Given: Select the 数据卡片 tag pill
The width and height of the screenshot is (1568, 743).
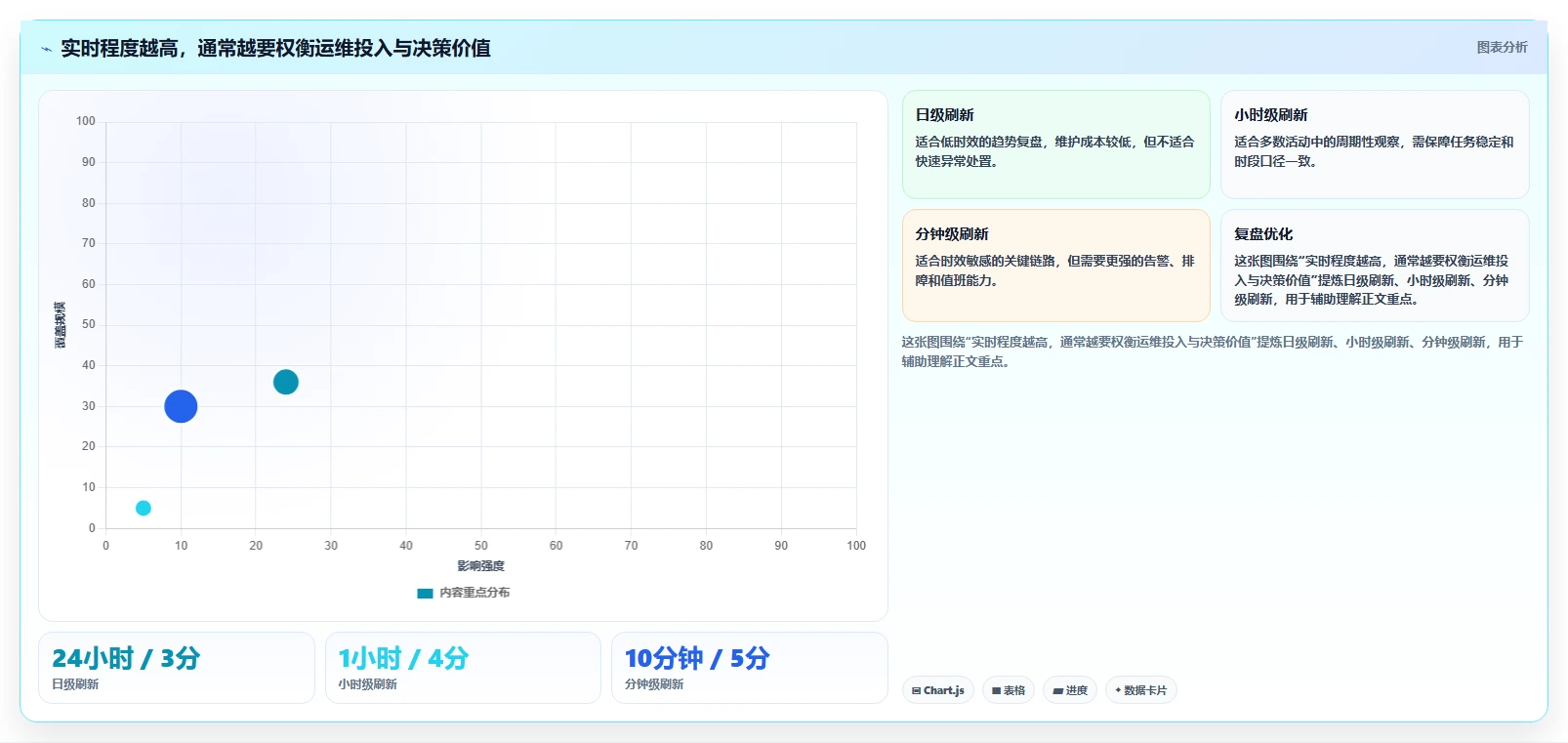Looking at the screenshot, I should pyautogui.click(x=1141, y=690).
